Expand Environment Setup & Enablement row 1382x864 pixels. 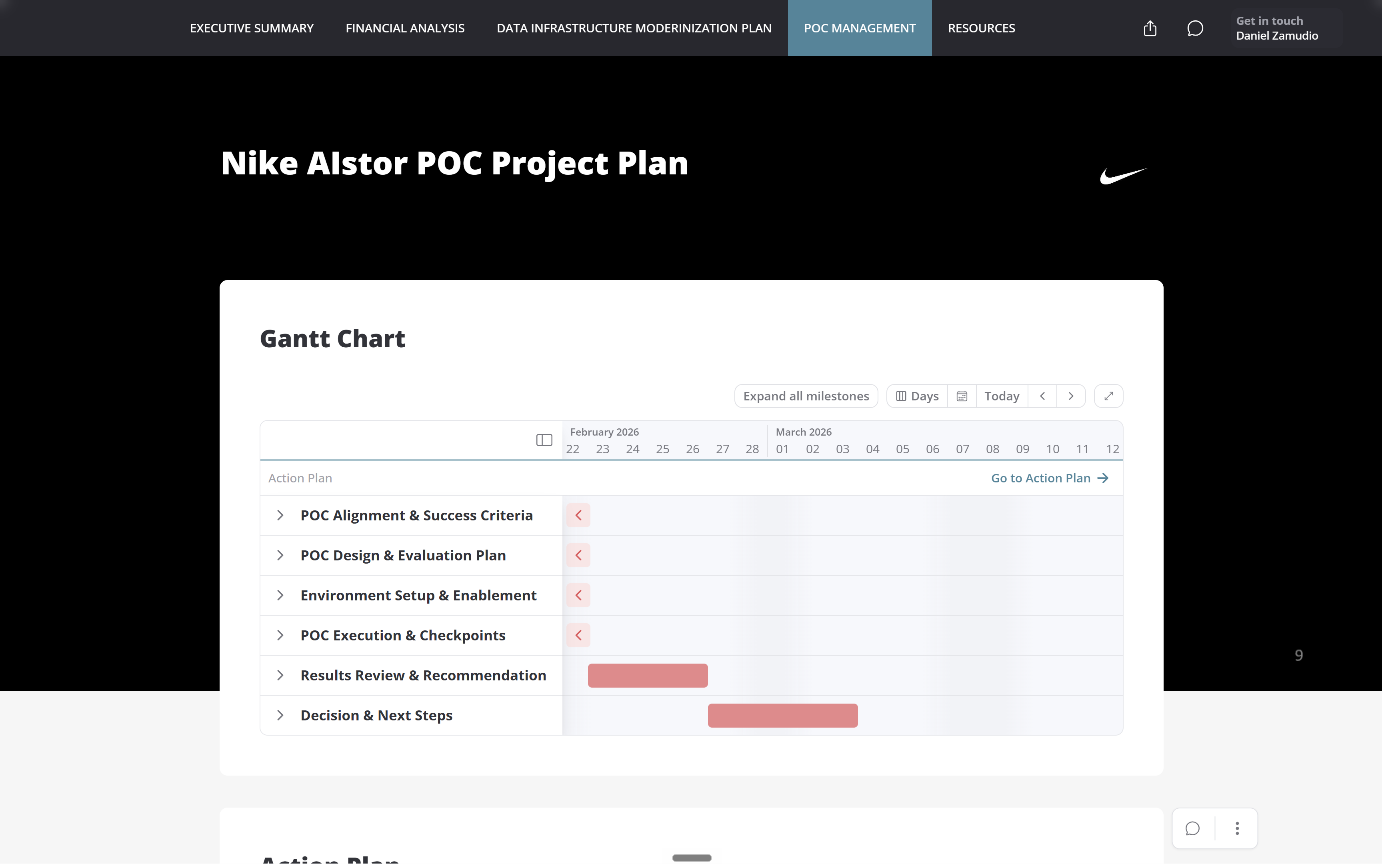[280, 595]
